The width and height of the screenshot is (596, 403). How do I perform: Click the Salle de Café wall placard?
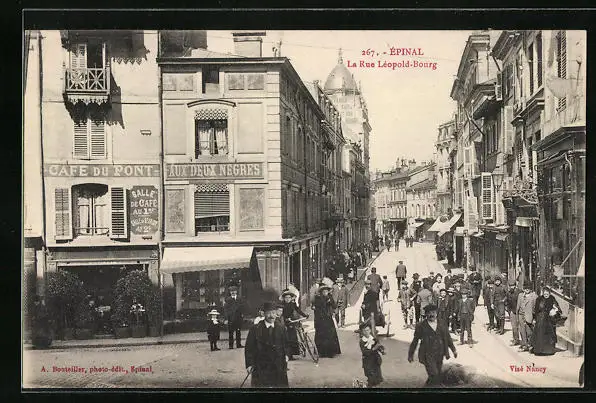tap(144, 210)
